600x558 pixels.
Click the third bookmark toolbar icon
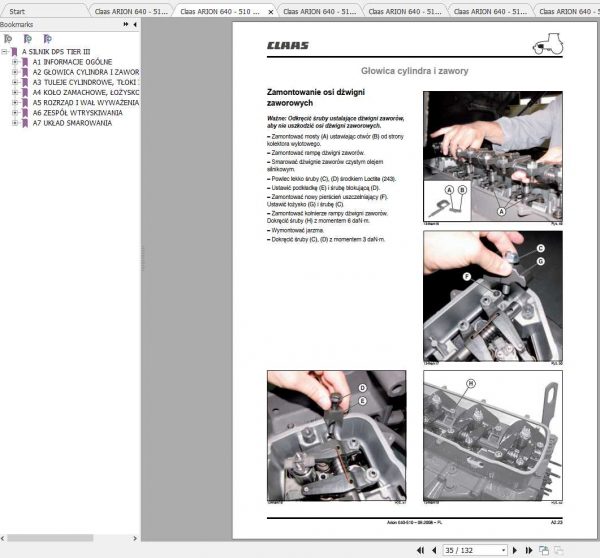click(x=47, y=39)
